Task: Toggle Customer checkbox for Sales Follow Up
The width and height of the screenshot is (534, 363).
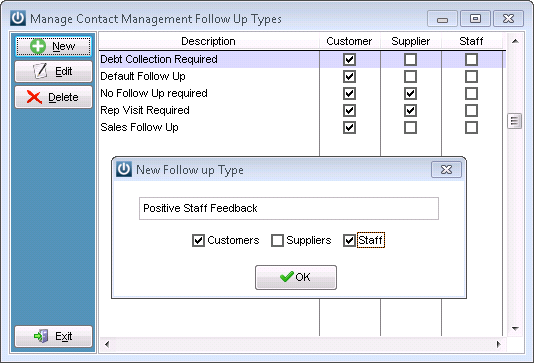Action: tap(349, 128)
